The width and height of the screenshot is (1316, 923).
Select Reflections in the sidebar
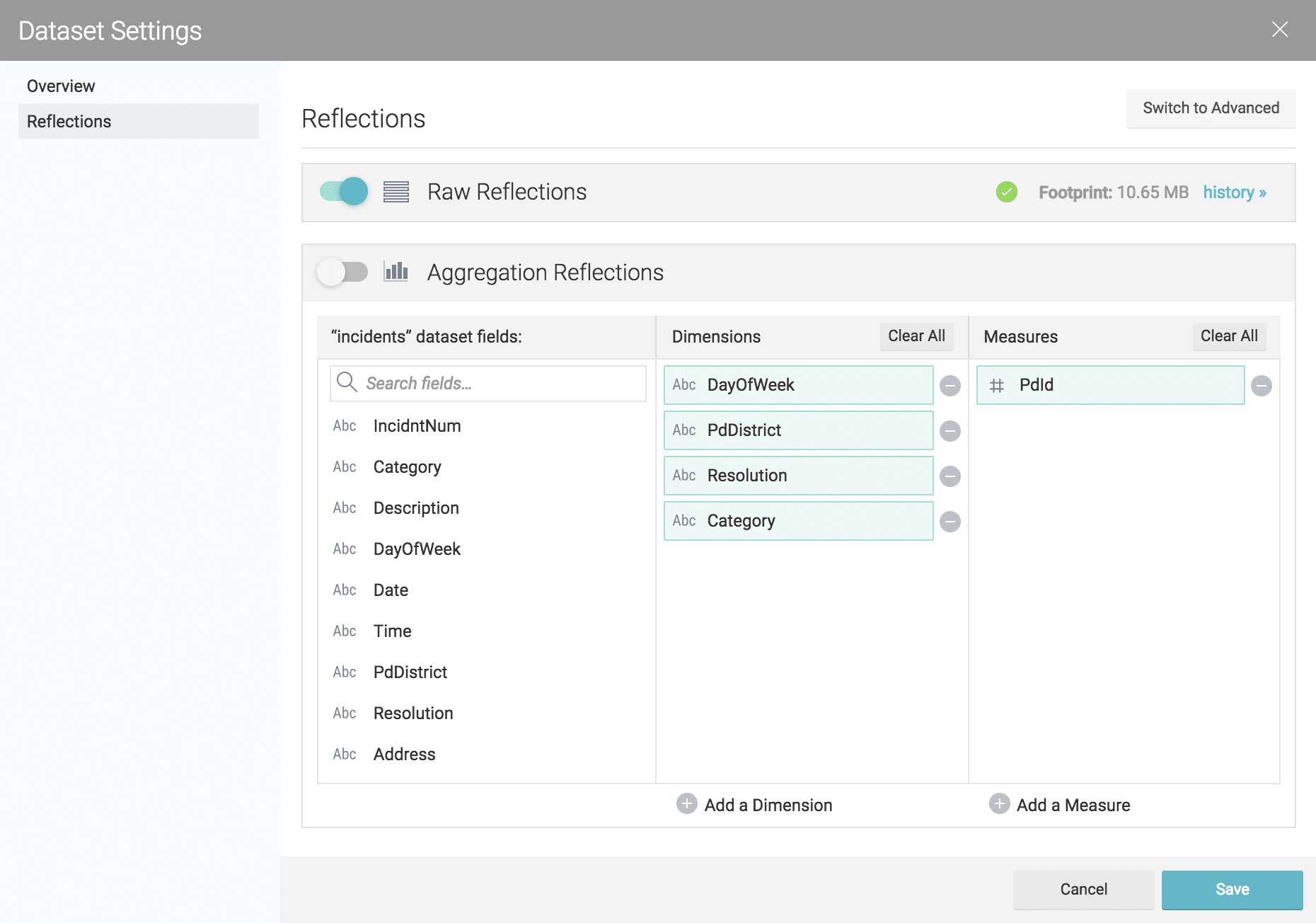69,122
